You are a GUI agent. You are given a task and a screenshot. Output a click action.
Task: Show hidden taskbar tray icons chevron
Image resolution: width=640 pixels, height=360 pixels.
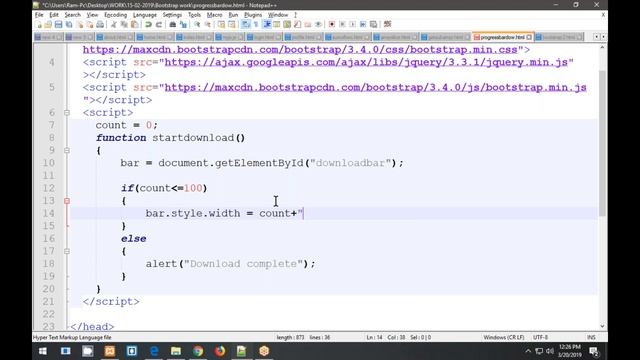point(528,351)
